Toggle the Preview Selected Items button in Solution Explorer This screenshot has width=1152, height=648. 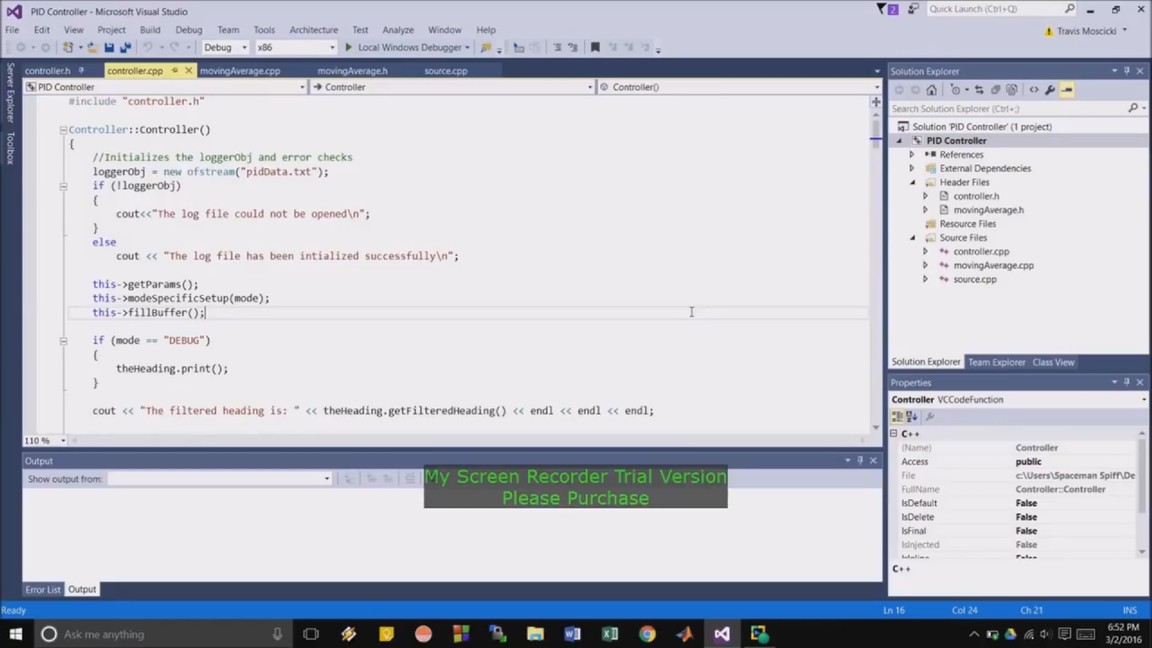(x=1067, y=90)
